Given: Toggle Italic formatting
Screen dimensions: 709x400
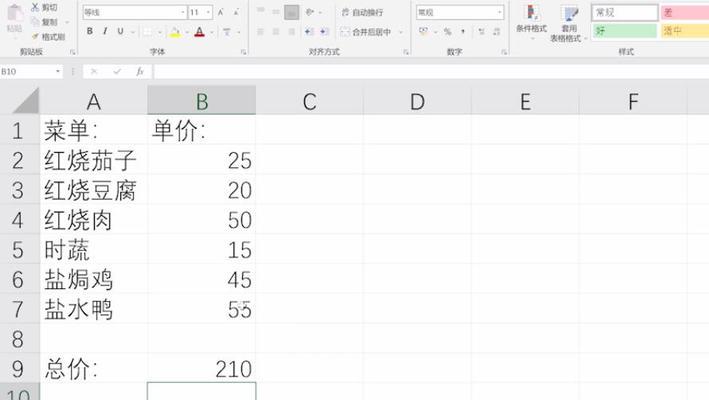Looking at the screenshot, I should (105, 31).
